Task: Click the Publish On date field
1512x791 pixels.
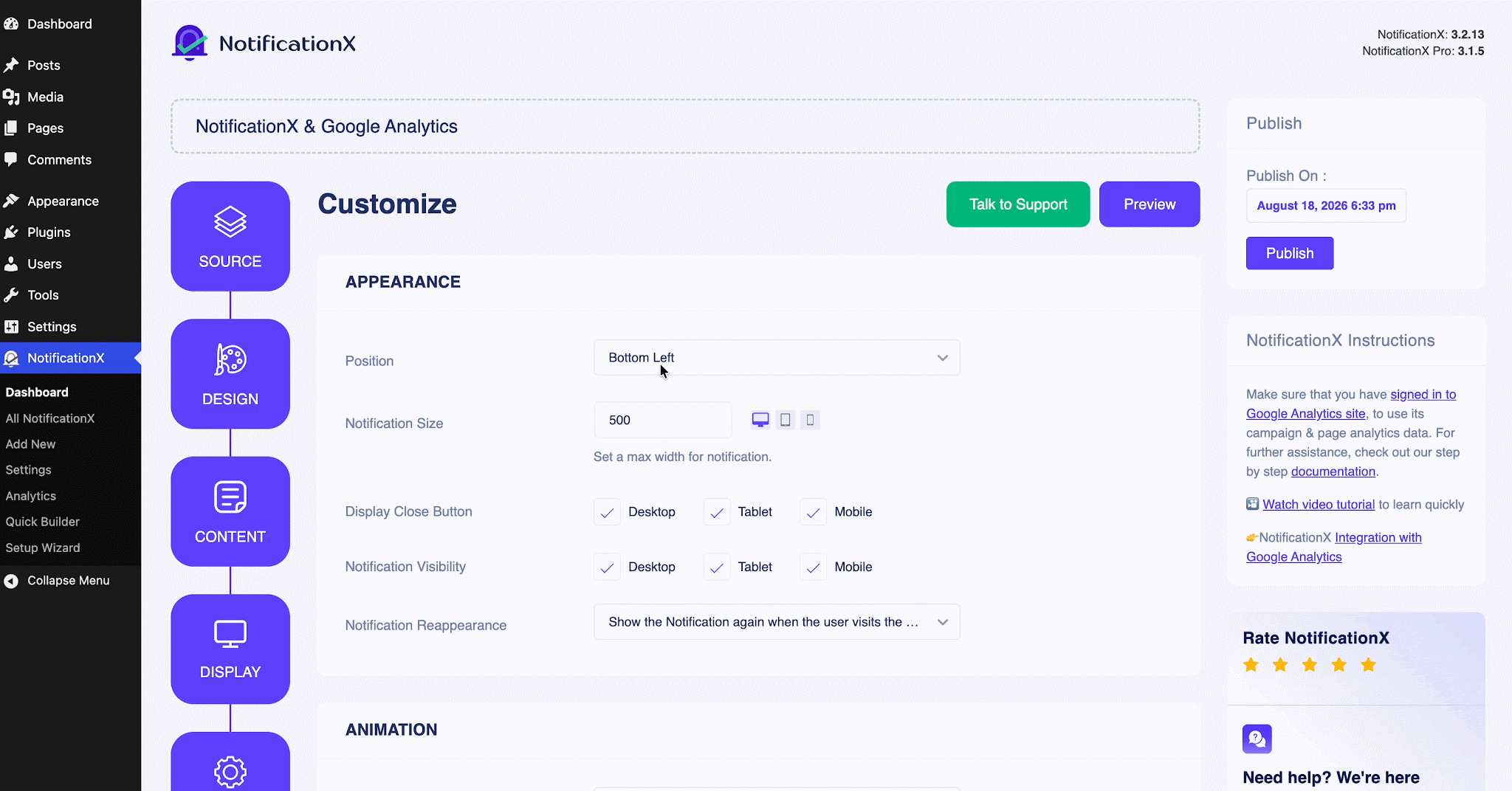Action: click(1326, 206)
